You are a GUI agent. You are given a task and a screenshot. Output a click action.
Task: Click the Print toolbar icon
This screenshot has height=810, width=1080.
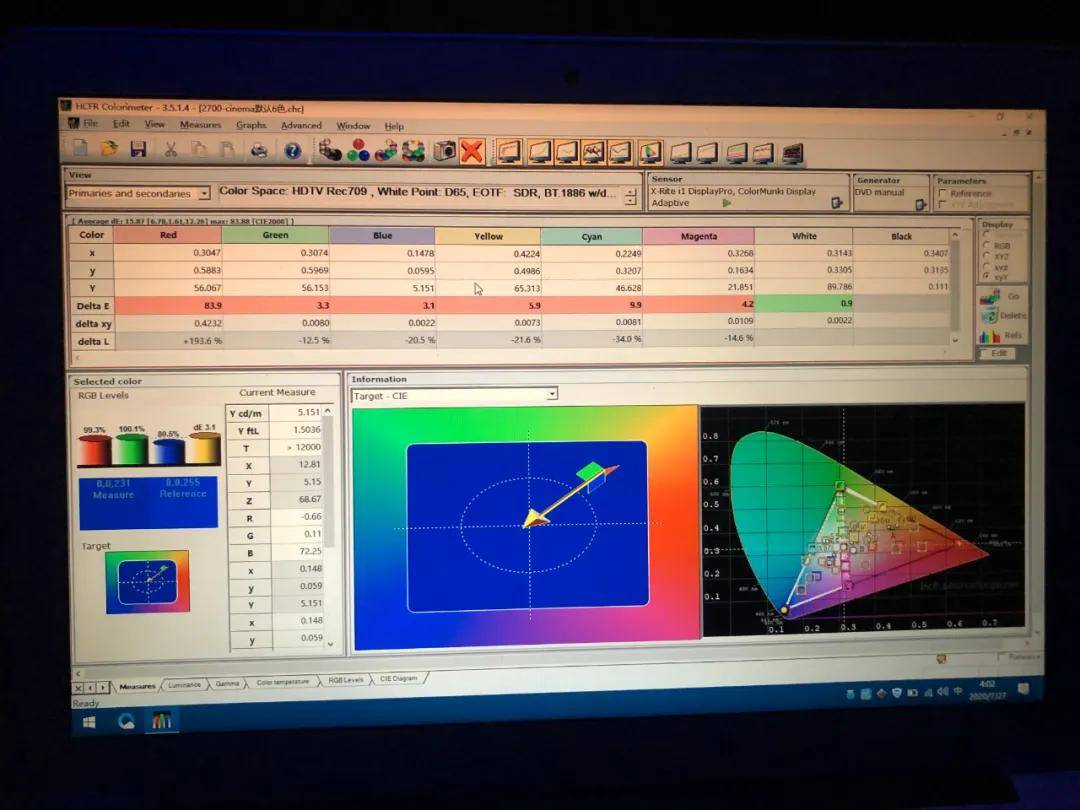point(259,151)
